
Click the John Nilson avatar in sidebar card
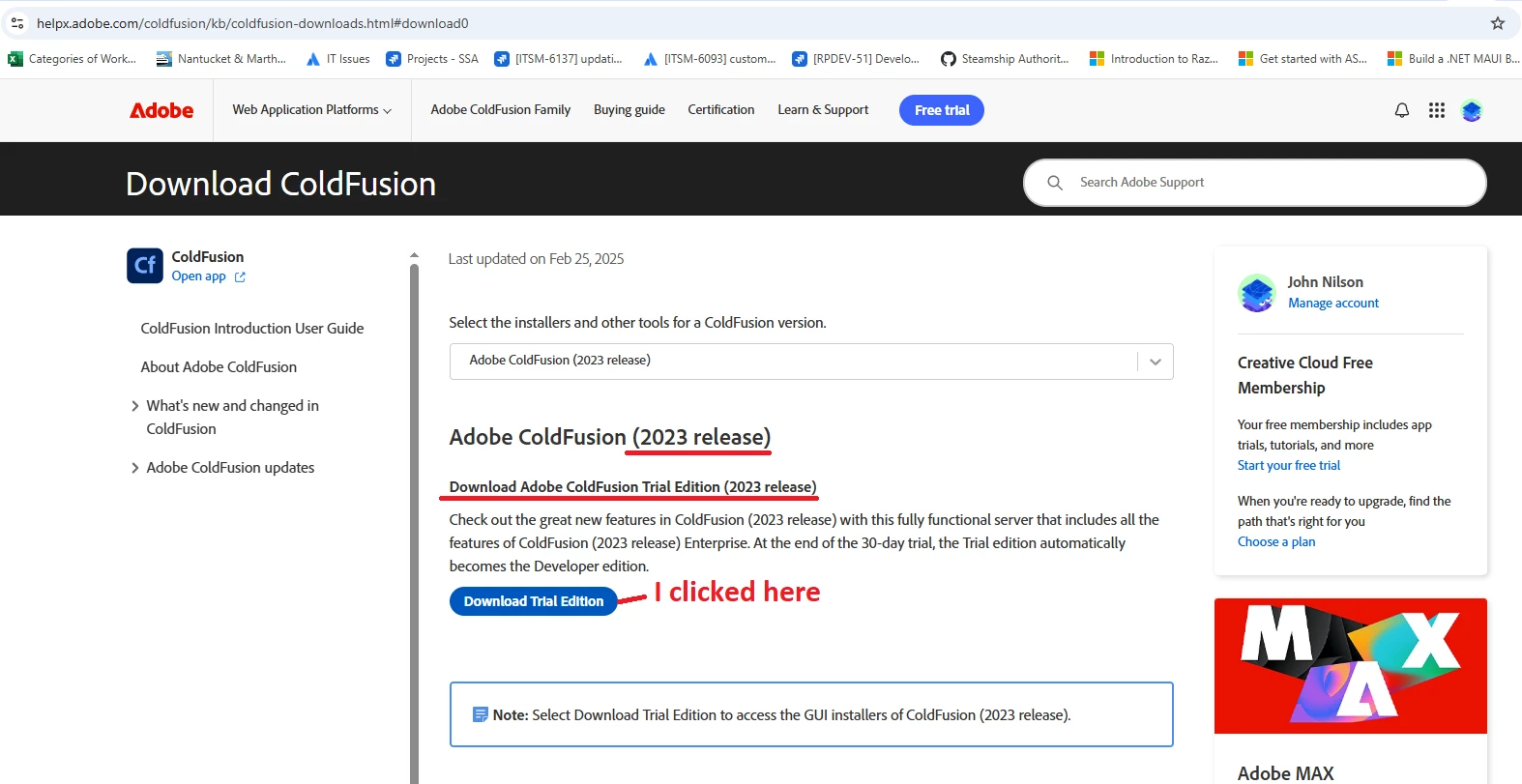pos(1257,293)
